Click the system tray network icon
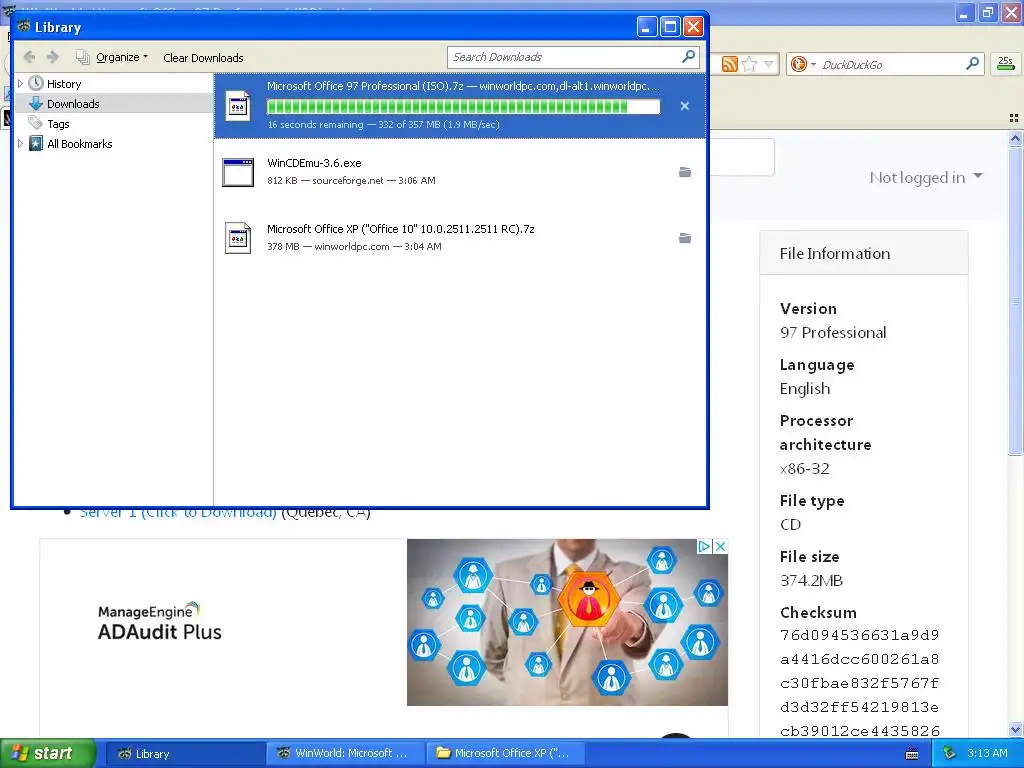1024x768 pixels. (x=950, y=754)
